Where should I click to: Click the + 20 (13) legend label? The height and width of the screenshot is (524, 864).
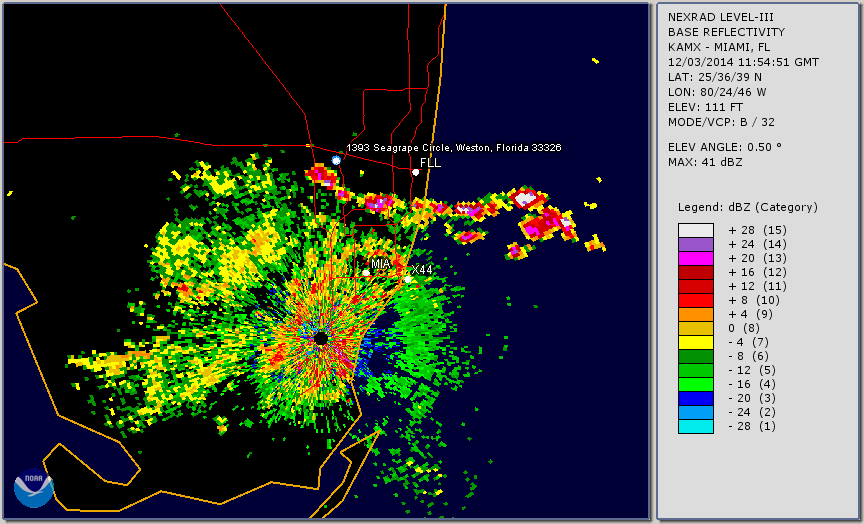pos(758,258)
